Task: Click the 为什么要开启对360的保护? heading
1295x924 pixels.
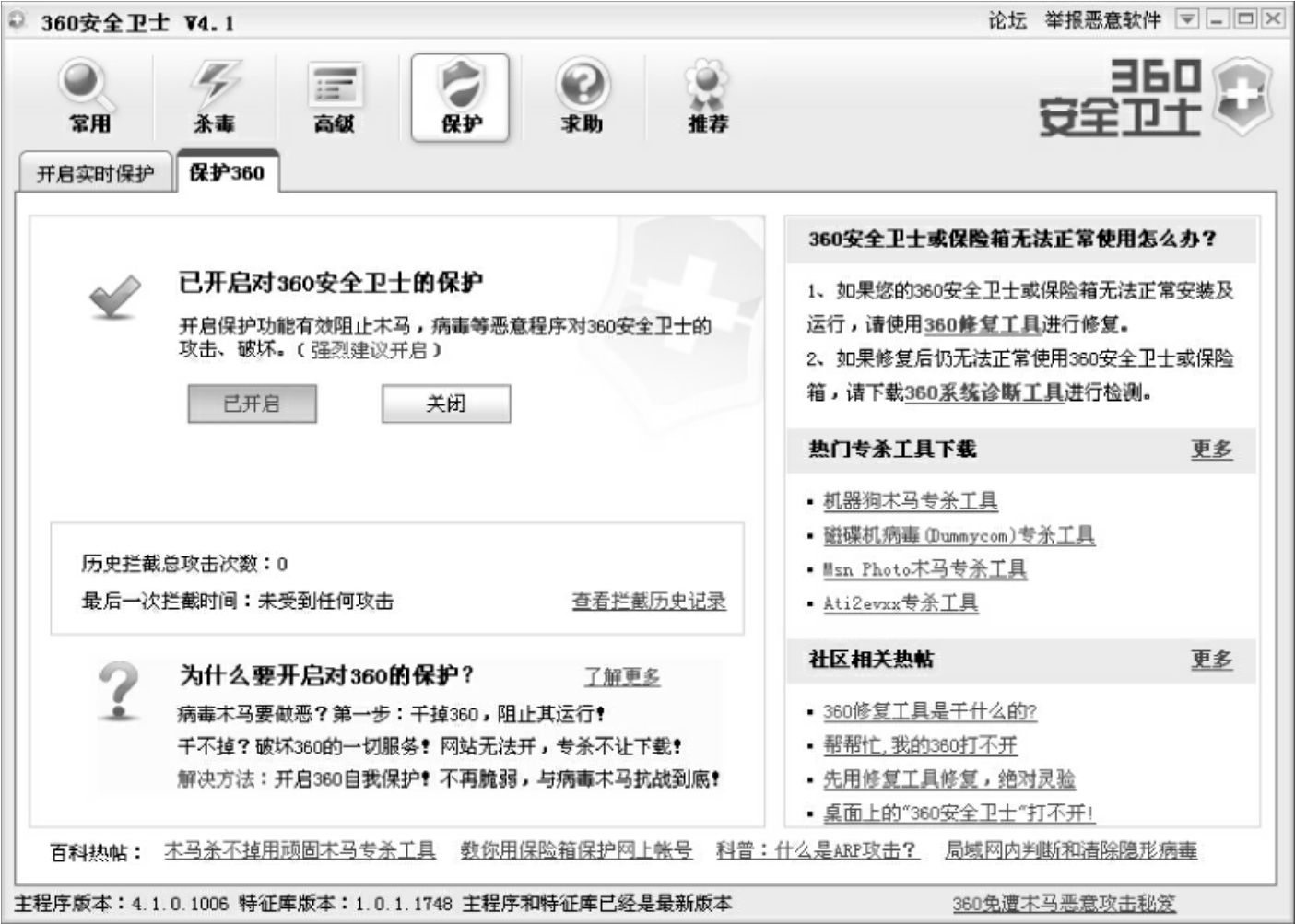Action: (x=327, y=675)
